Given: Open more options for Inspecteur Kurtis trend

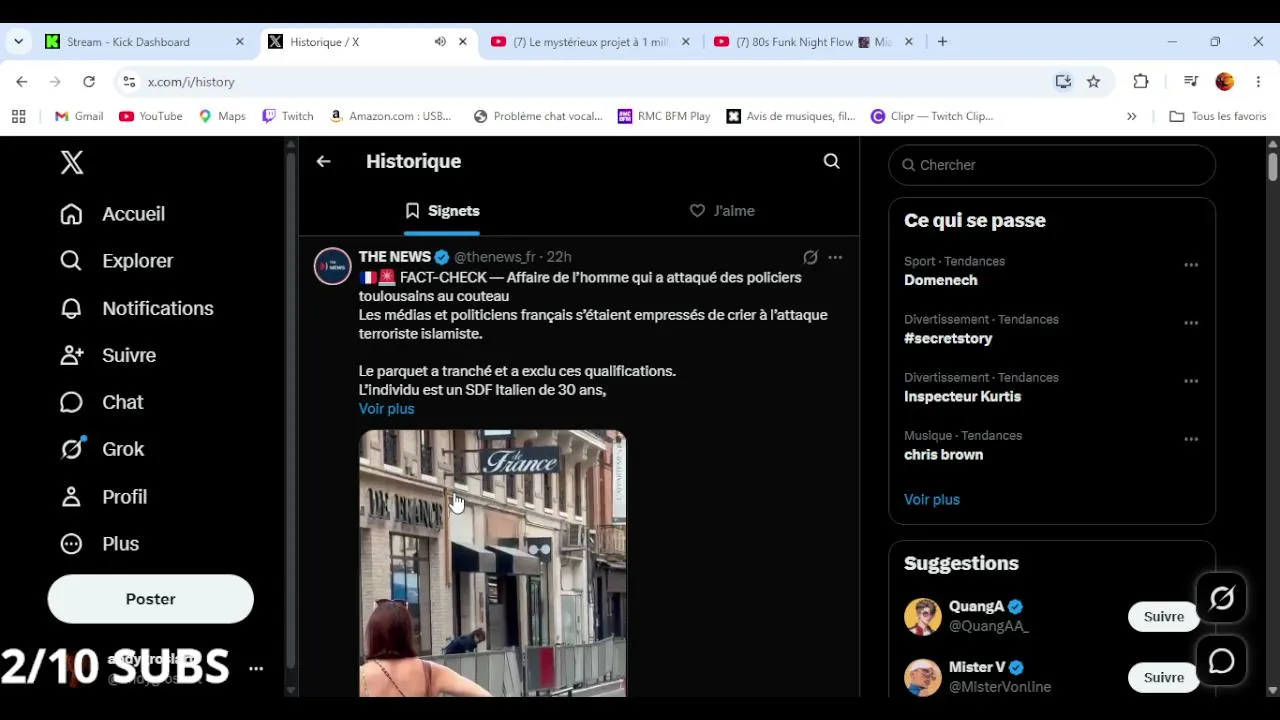Looking at the screenshot, I should [x=1191, y=381].
